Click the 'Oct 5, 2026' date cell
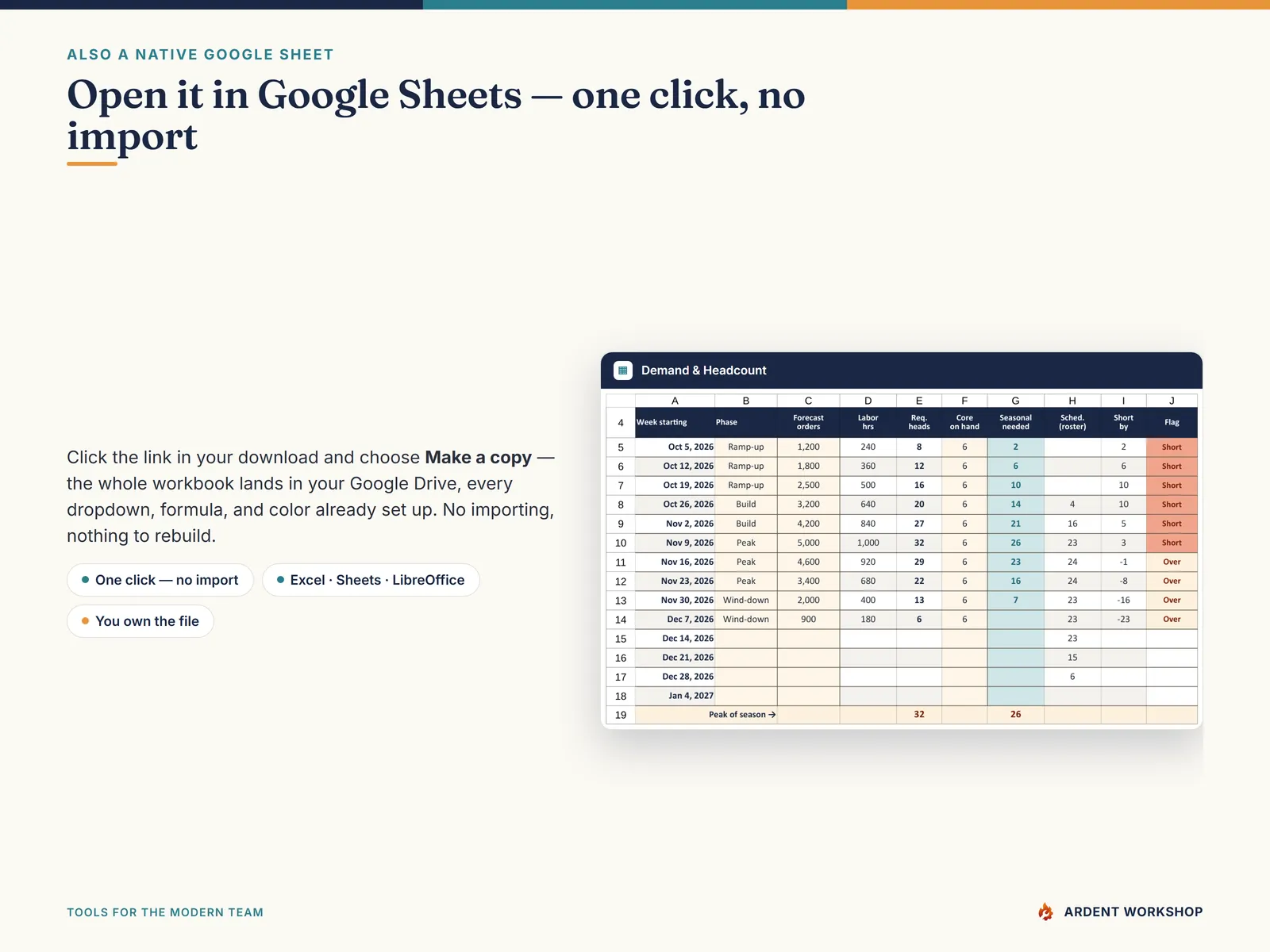This screenshot has width=1270, height=952. tap(675, 447)
